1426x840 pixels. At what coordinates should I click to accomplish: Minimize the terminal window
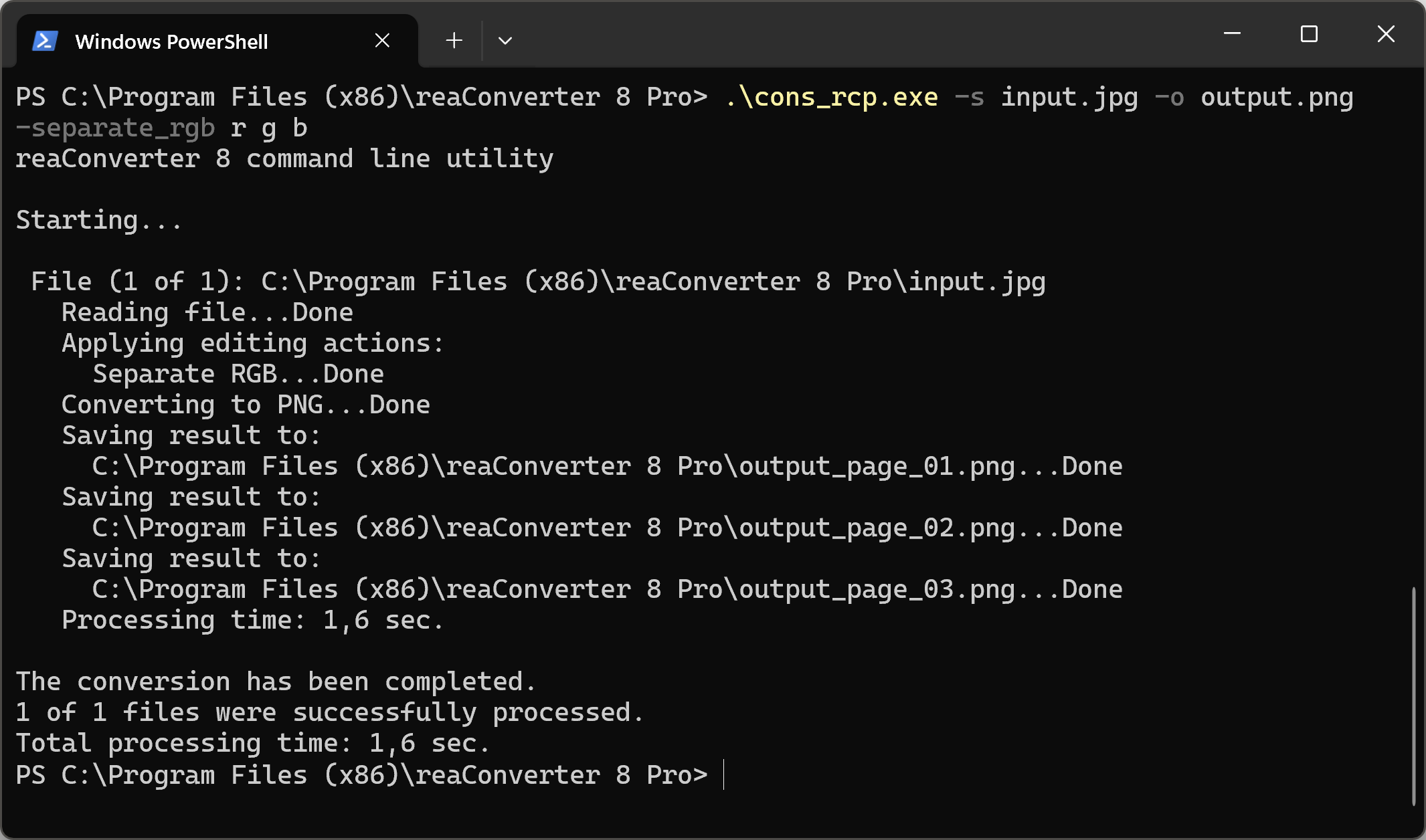pos(1232,34)
